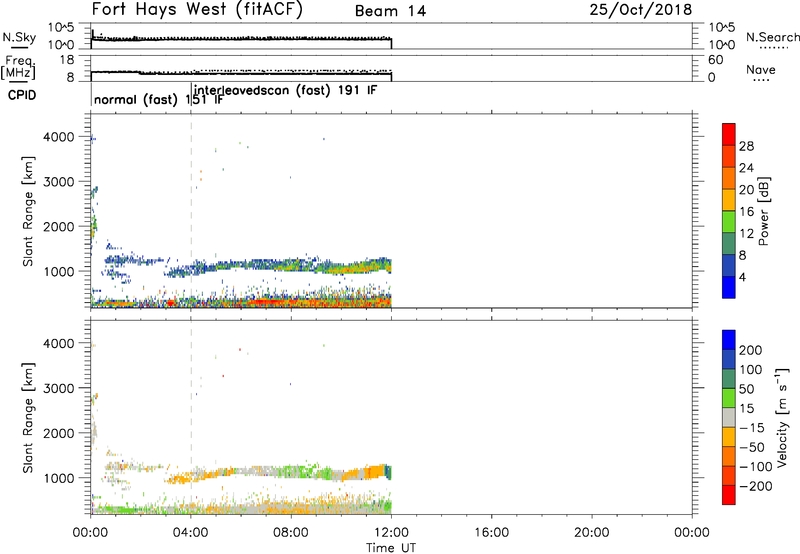The height and width of the screenshot is (554, 800).
Task: Click the '28' label on Power color bar
Action: pos(746,146)
